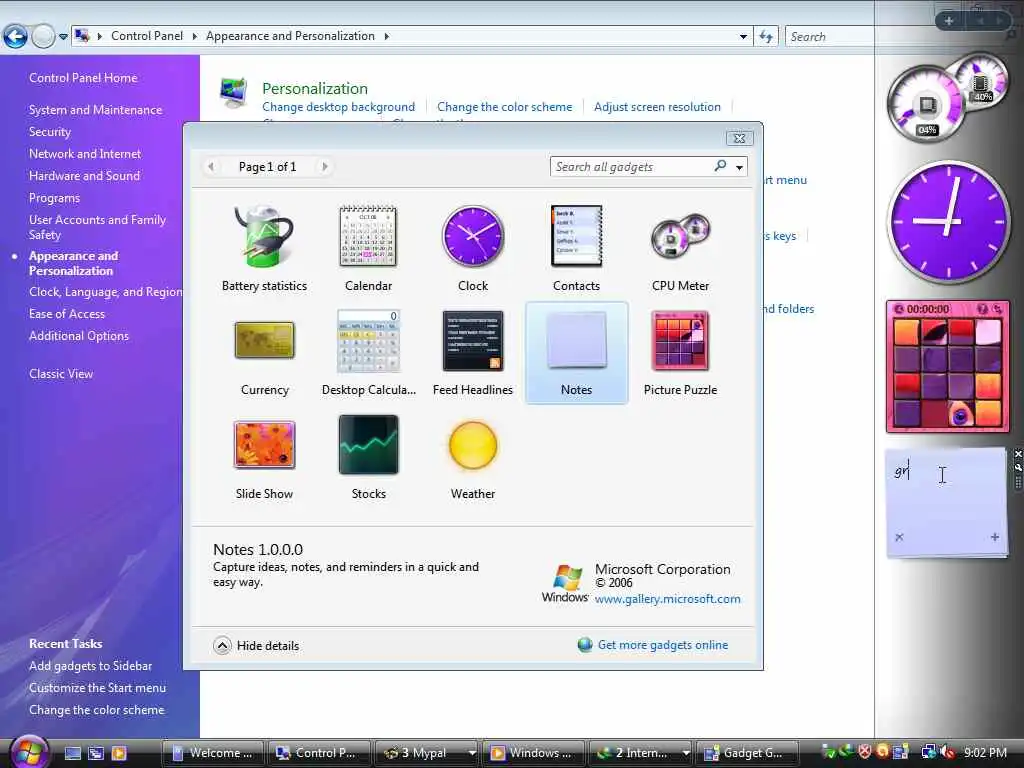Screen dimensions: 1024x768
Task: Click the red shield security tray icon
Action: coord(865,753)
